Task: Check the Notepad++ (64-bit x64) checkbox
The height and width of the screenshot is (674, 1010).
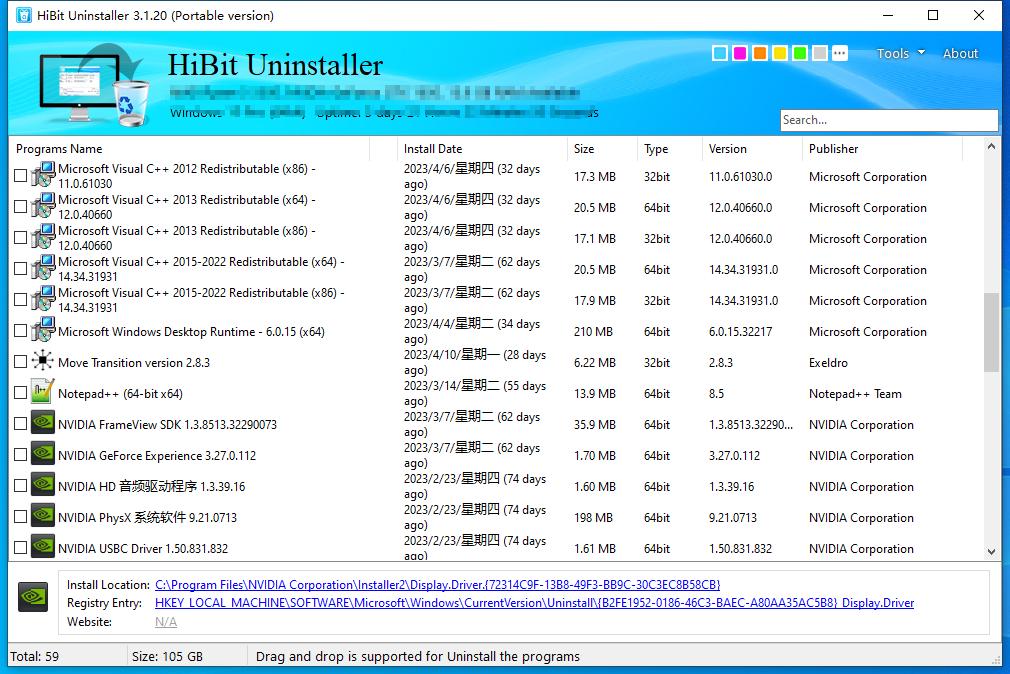Action: pyautogui.click(x=21, y=394)
